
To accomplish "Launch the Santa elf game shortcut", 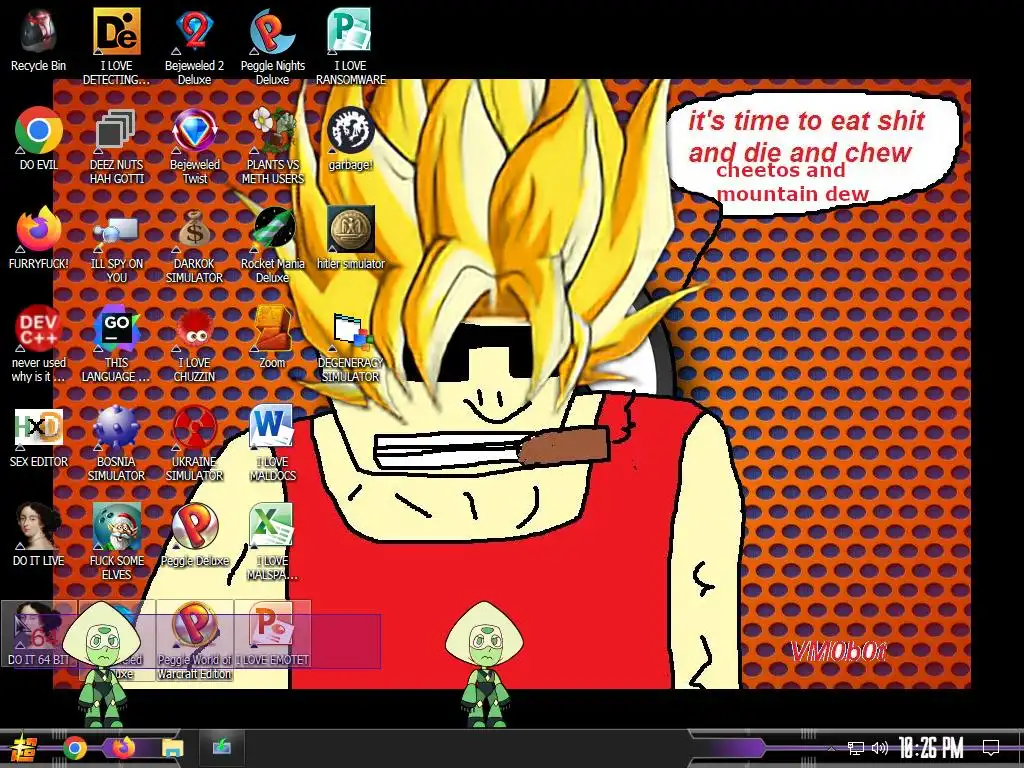I will click(116, 542).
